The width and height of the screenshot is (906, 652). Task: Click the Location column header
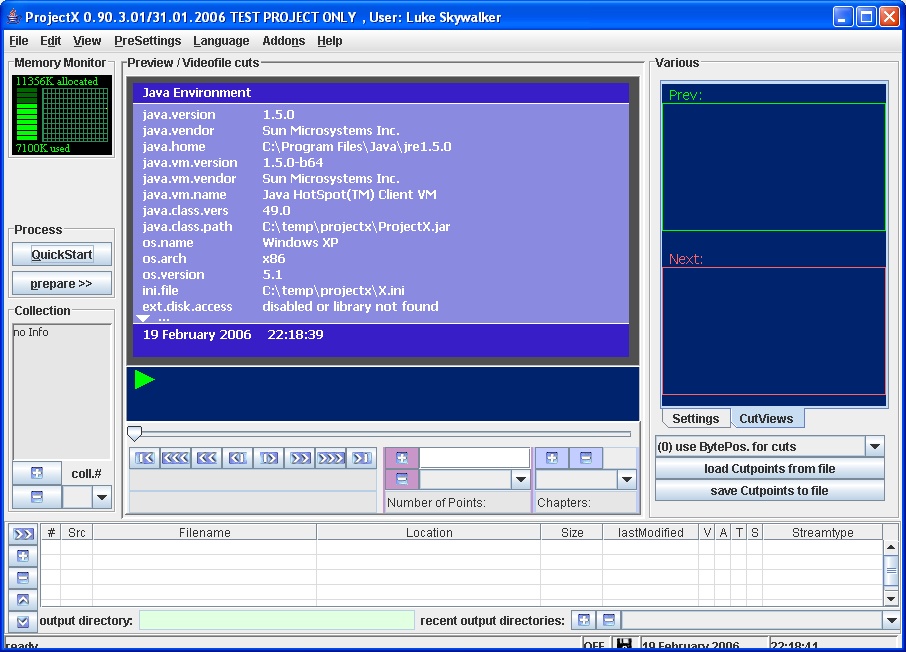point(429,532)
